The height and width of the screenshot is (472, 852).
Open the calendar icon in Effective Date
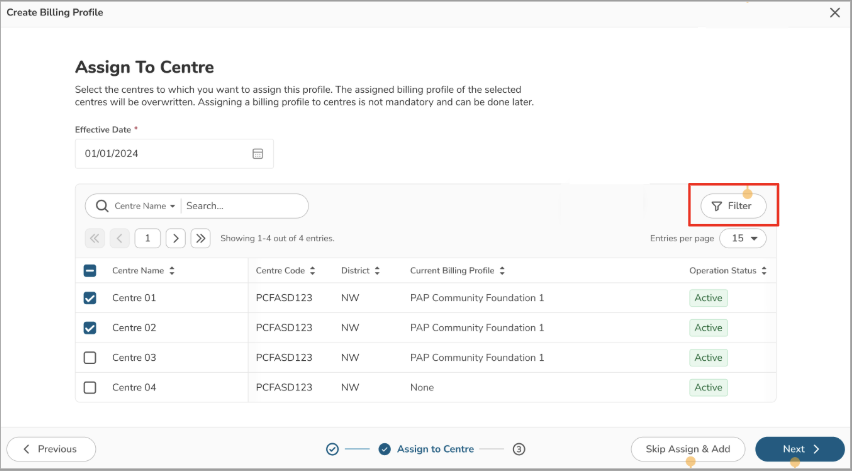pyautogui.click(x=257, y=154)
